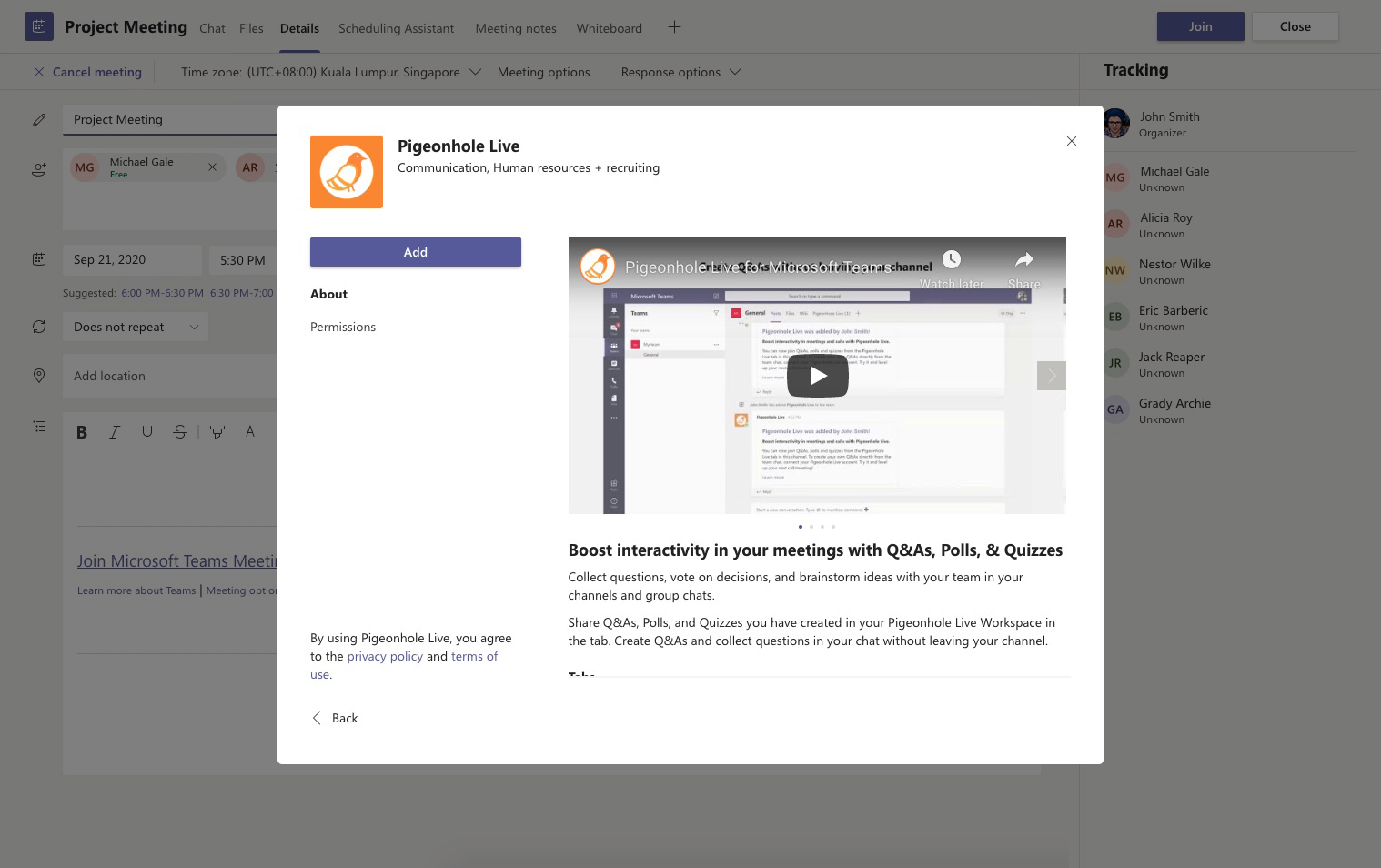
Task: Select Jack Reaper in Tracking list
Action: tap(1172, 357)
